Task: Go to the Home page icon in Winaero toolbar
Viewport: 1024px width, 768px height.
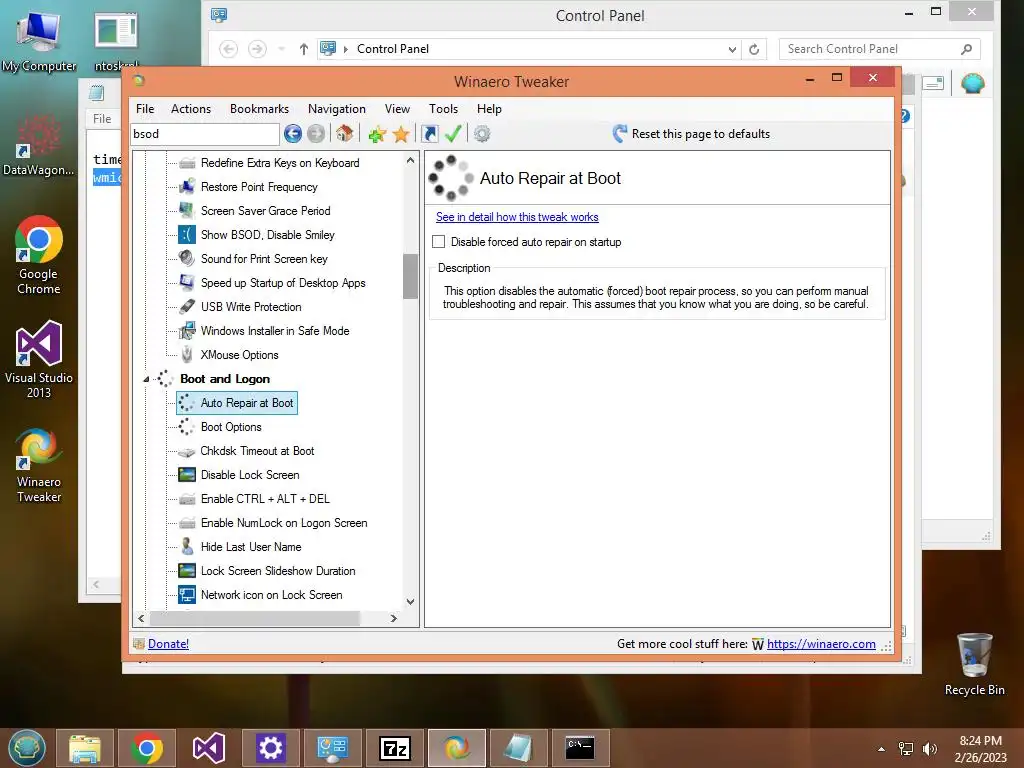Action: pyautogui.click(x=344, y=134)
